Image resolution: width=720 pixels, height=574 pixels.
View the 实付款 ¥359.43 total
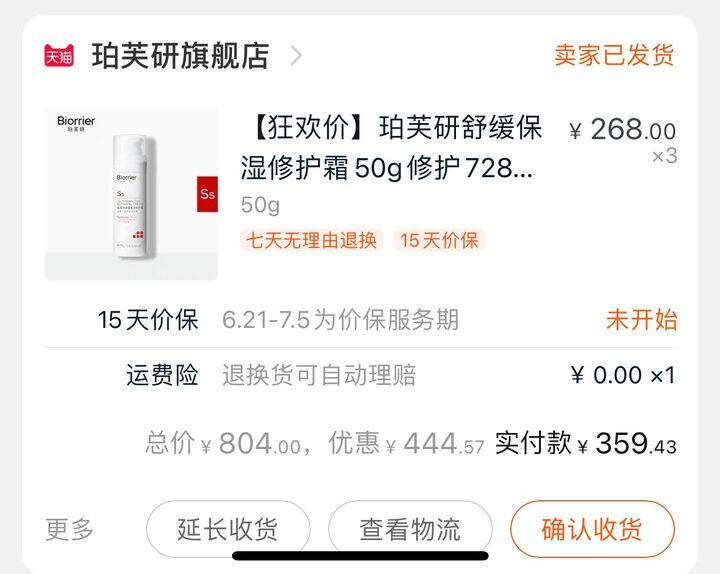[585, 444]
